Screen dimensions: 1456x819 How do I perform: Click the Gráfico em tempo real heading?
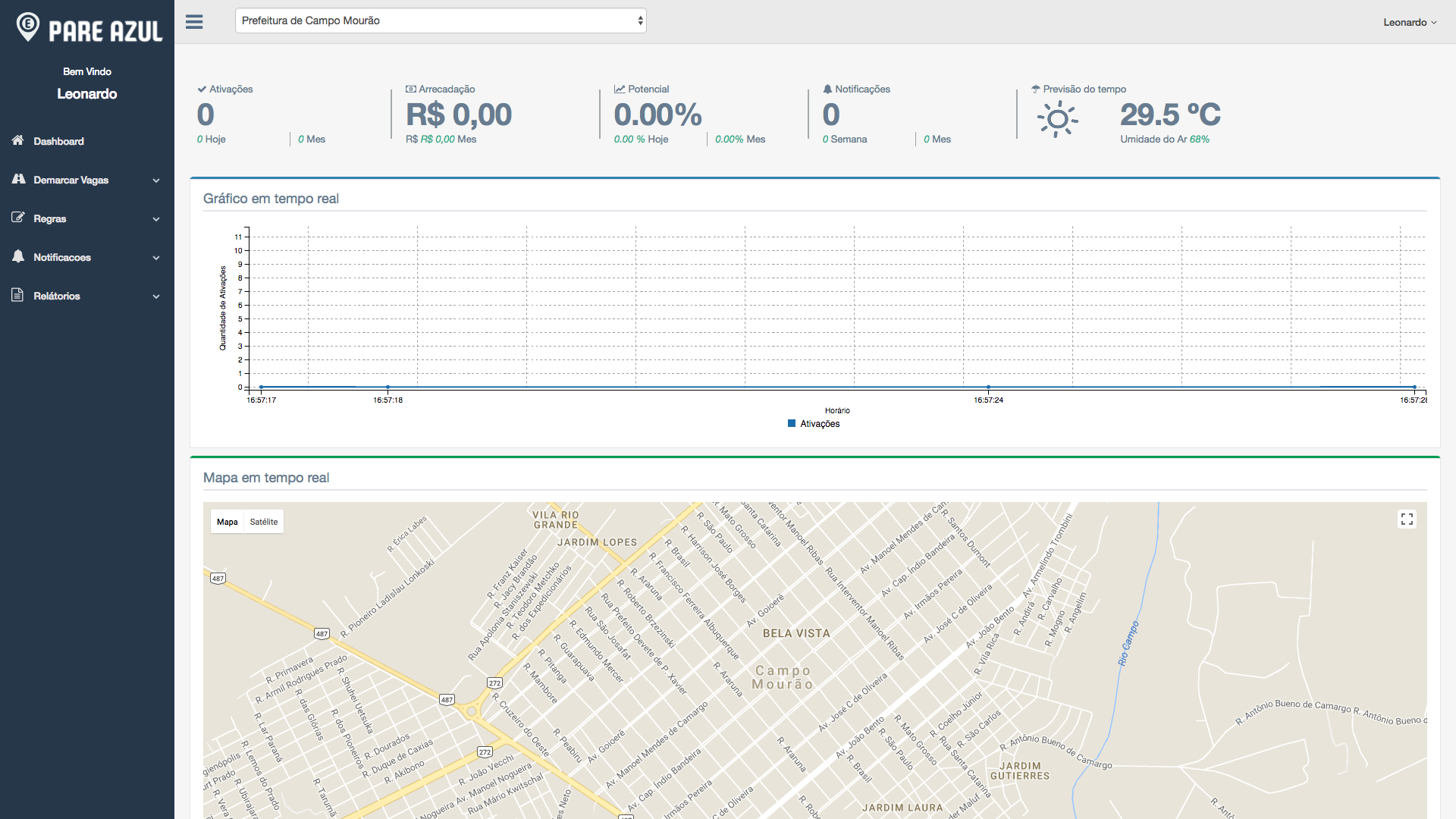click(x=271, y=199)
